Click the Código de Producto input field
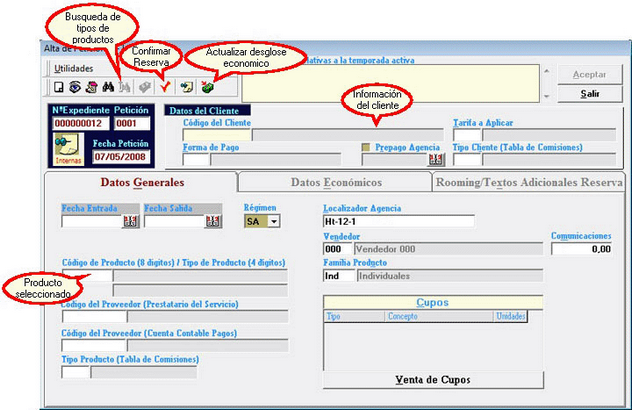Viewport: 632px width, 410px height. [87, 276]
